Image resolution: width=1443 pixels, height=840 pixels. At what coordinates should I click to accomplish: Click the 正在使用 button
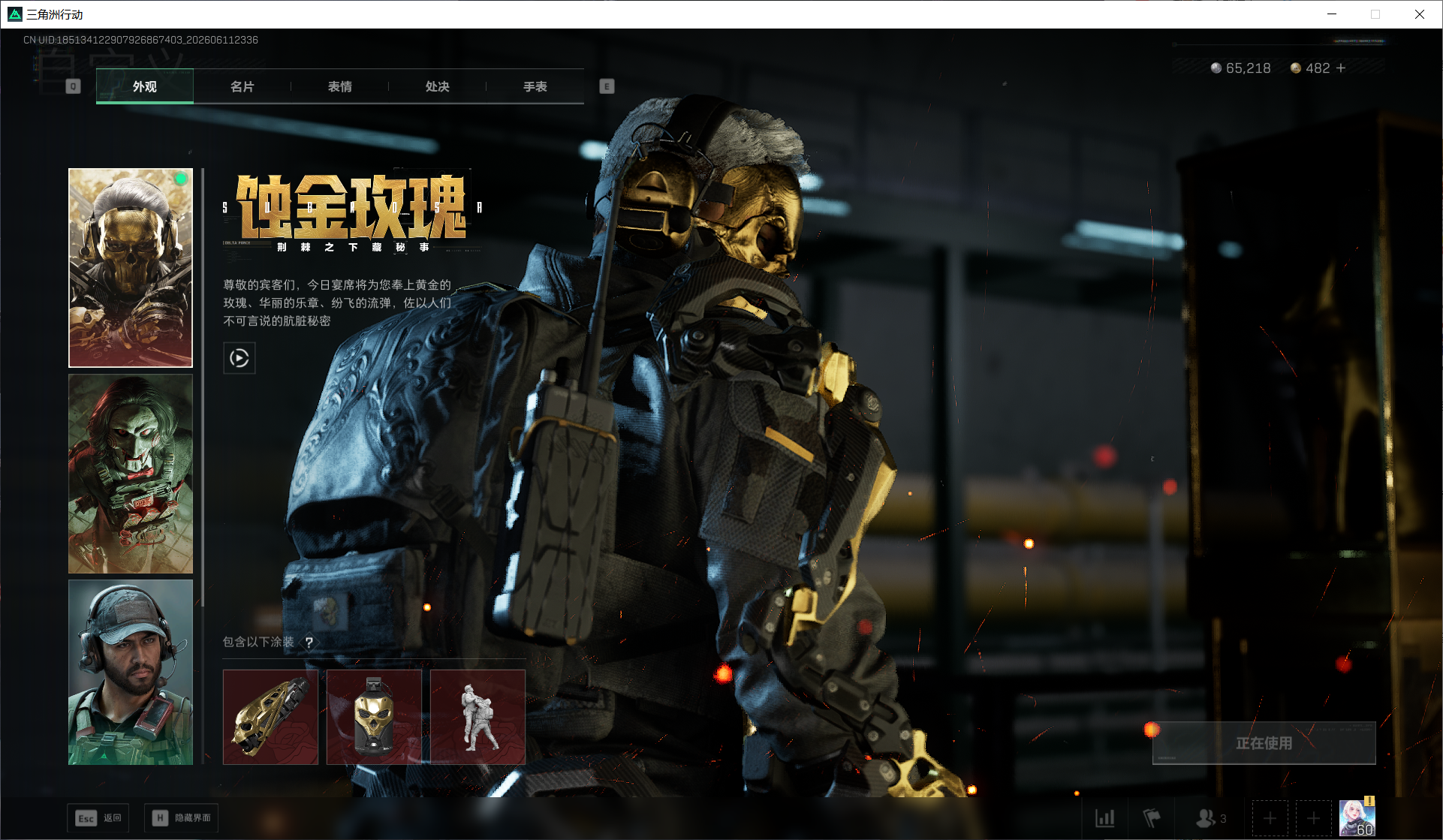[x=1264, y=743]
